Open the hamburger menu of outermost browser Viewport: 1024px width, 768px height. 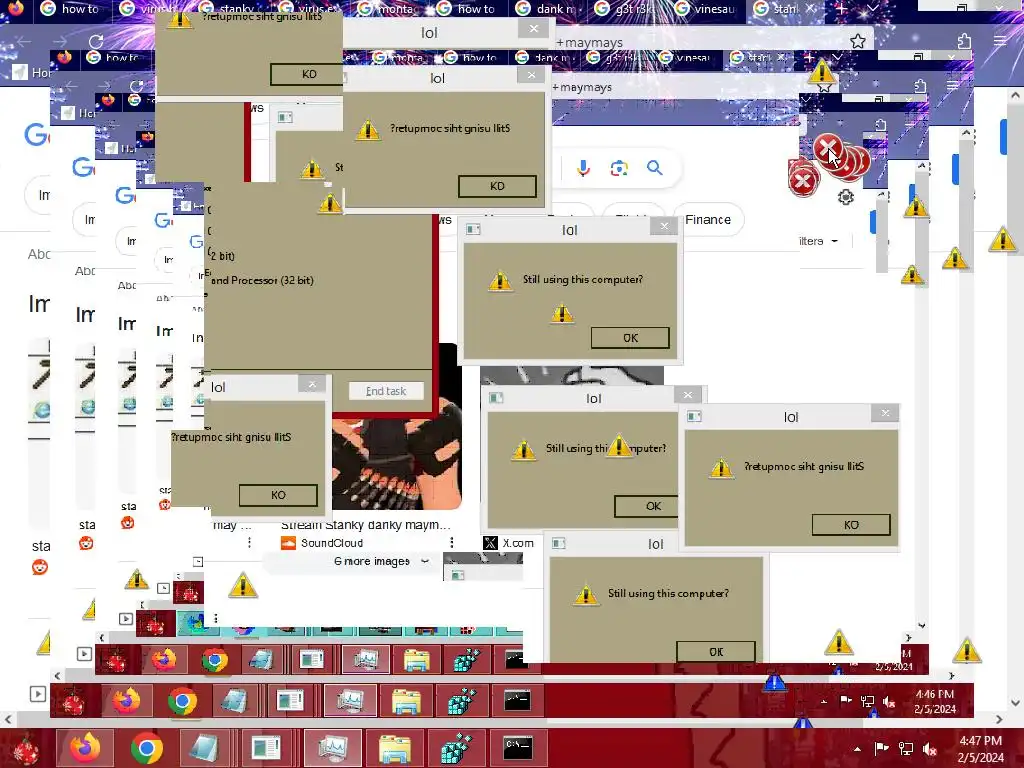tap(1000, 40)
